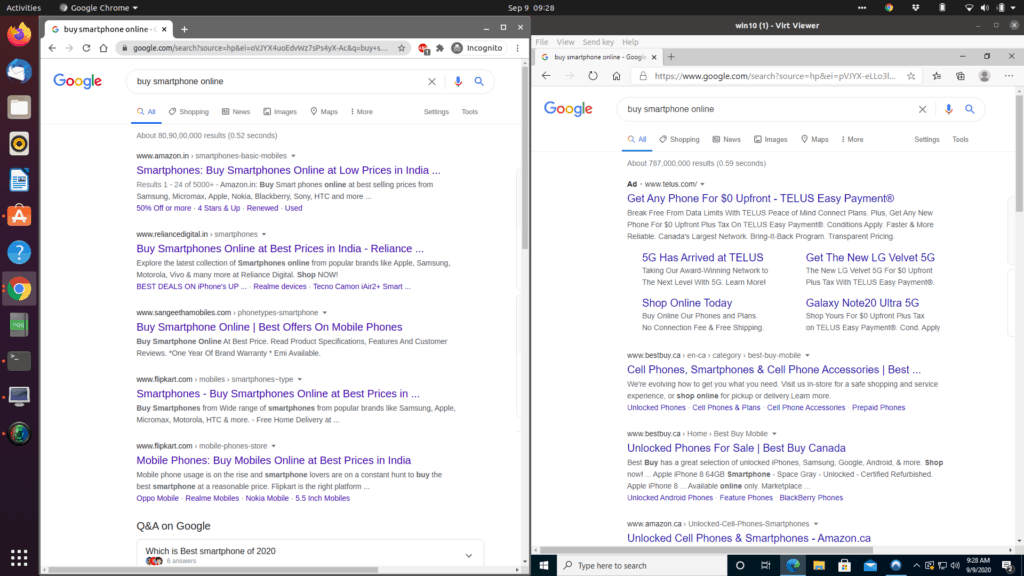Open the File menu in Virt Viewer
1024x576 pixels.
tap(541, 42)
